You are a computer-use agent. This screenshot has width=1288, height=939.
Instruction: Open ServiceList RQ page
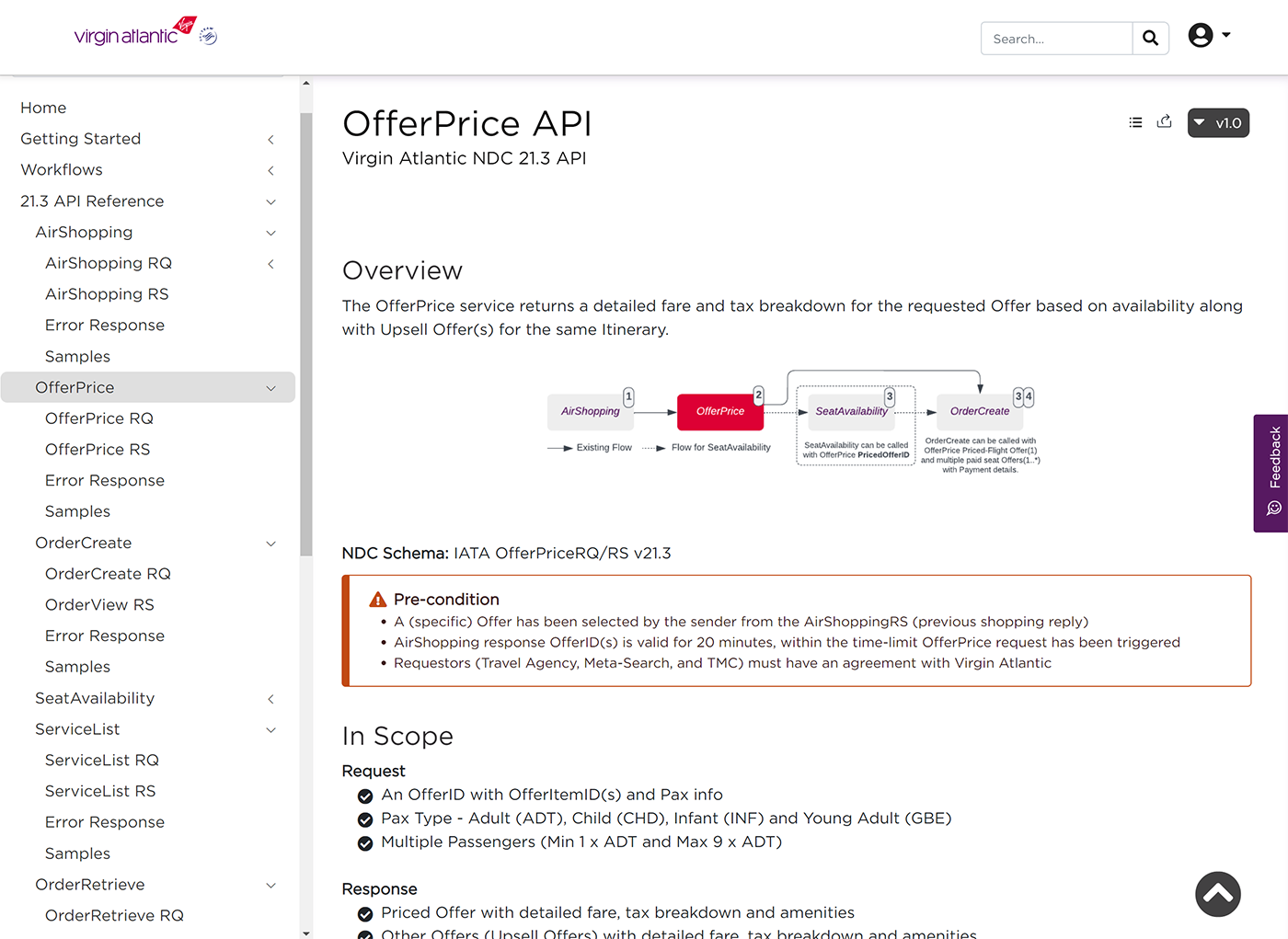click(102, 761)
